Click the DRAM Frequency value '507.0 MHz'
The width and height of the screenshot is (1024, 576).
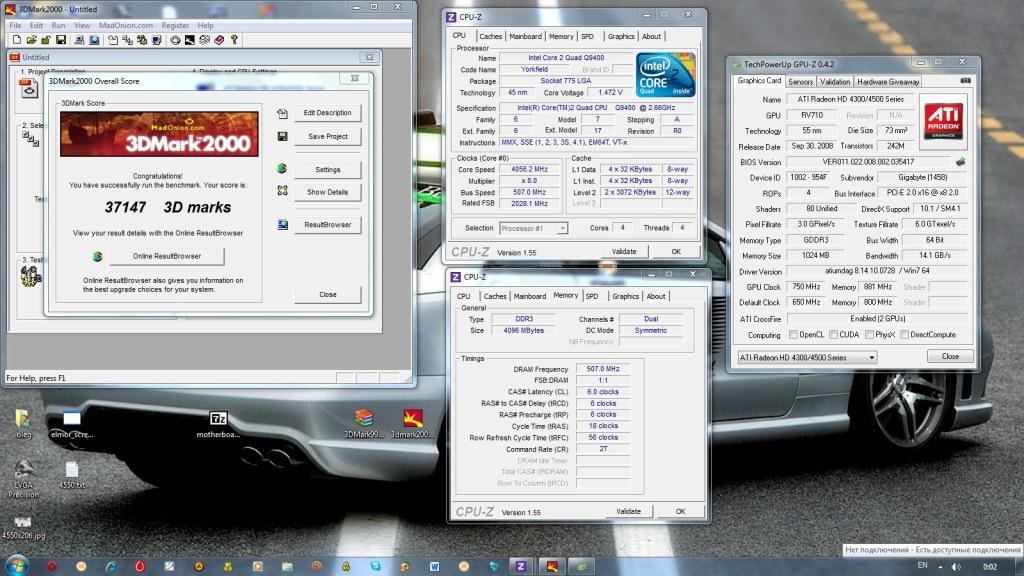point(603,369)
